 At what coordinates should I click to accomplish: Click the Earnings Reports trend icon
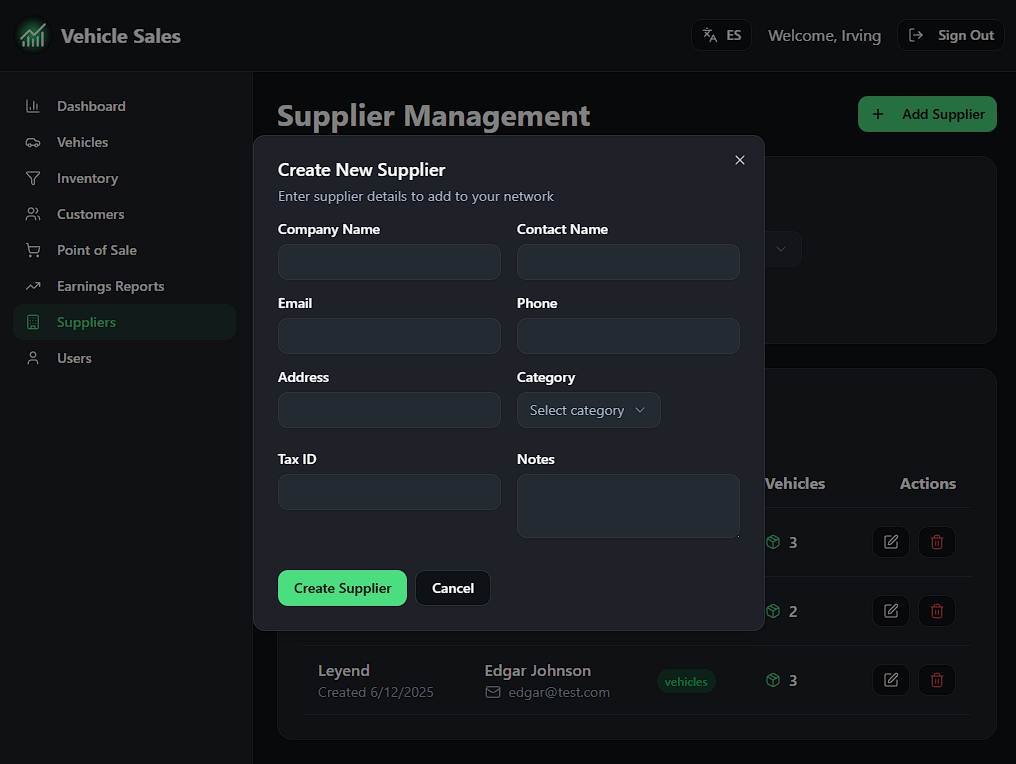click(x=33, y=286)
